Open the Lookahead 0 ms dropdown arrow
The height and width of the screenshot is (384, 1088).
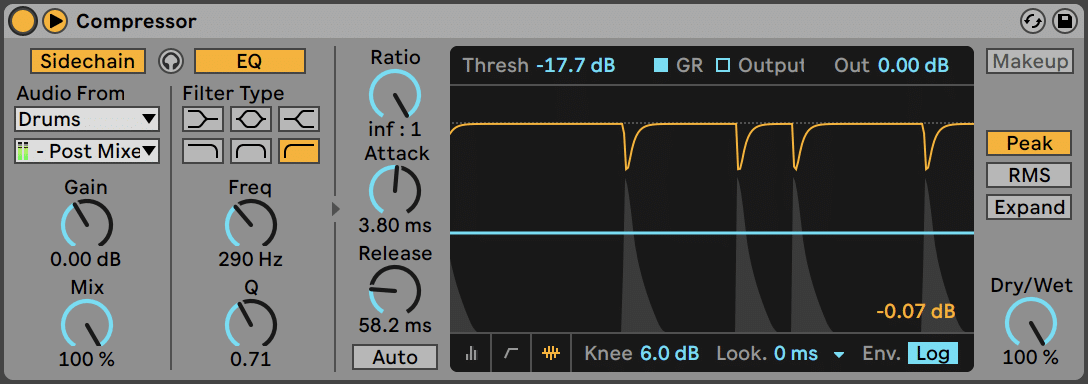click(x=839, y=355)
